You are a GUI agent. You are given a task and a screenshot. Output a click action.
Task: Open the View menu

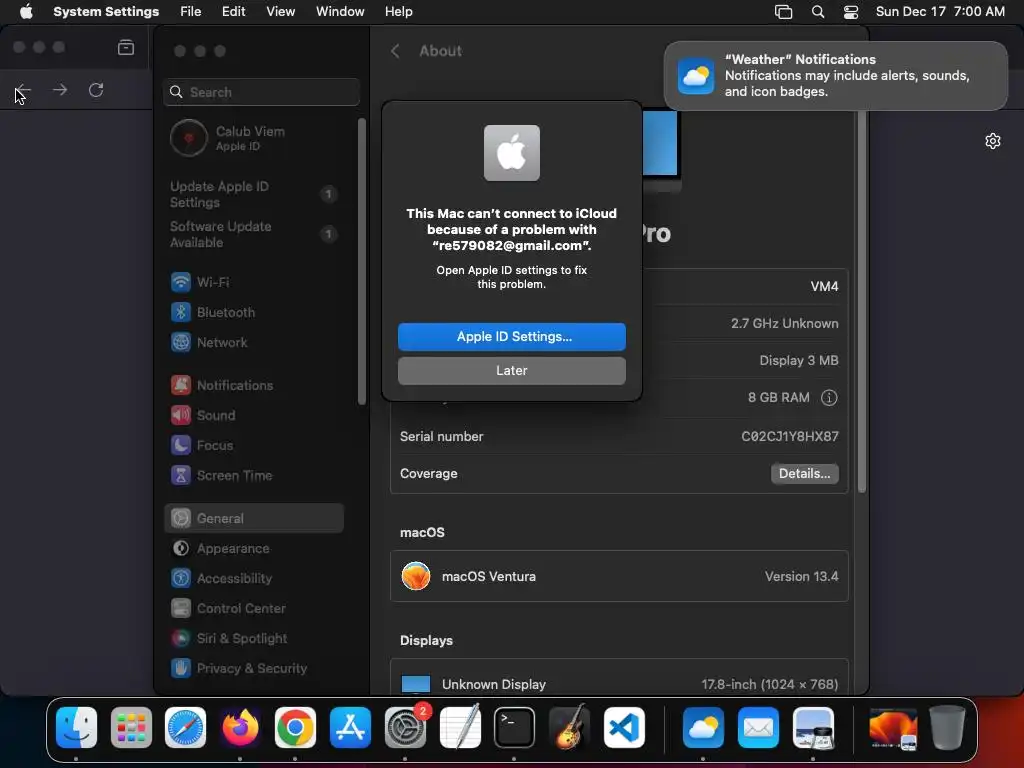281,12
